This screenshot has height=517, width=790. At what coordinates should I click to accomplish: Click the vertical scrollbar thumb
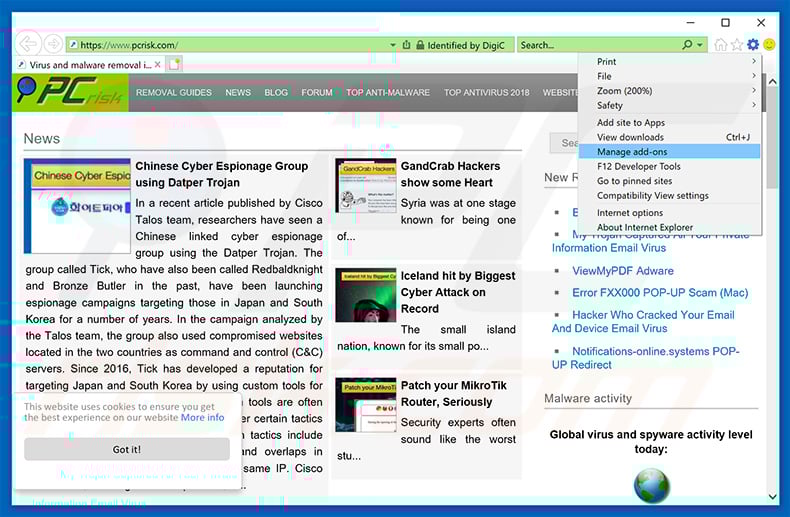[772, 139]
